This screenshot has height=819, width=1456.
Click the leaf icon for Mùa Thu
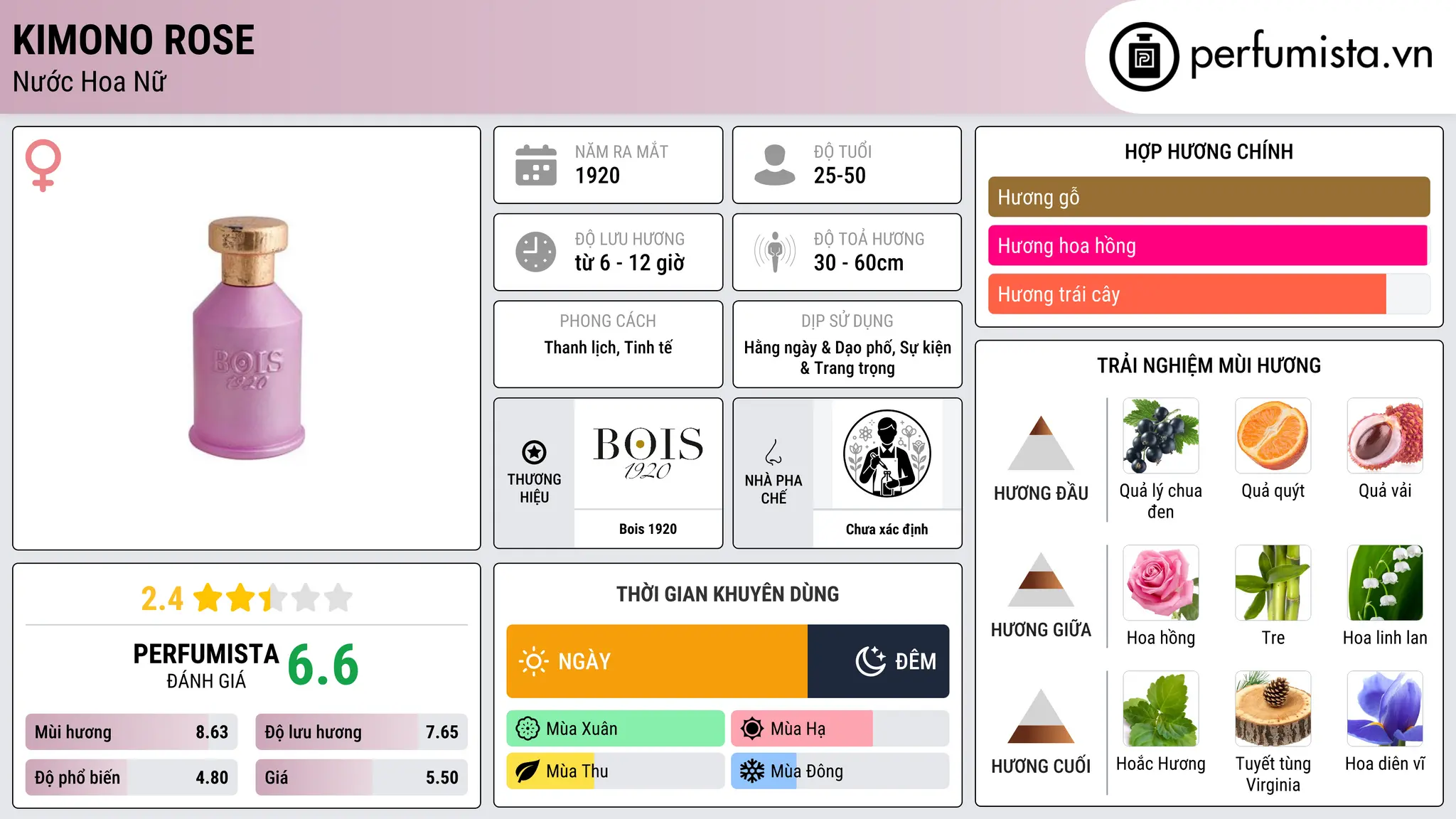(x=528, y=771)
